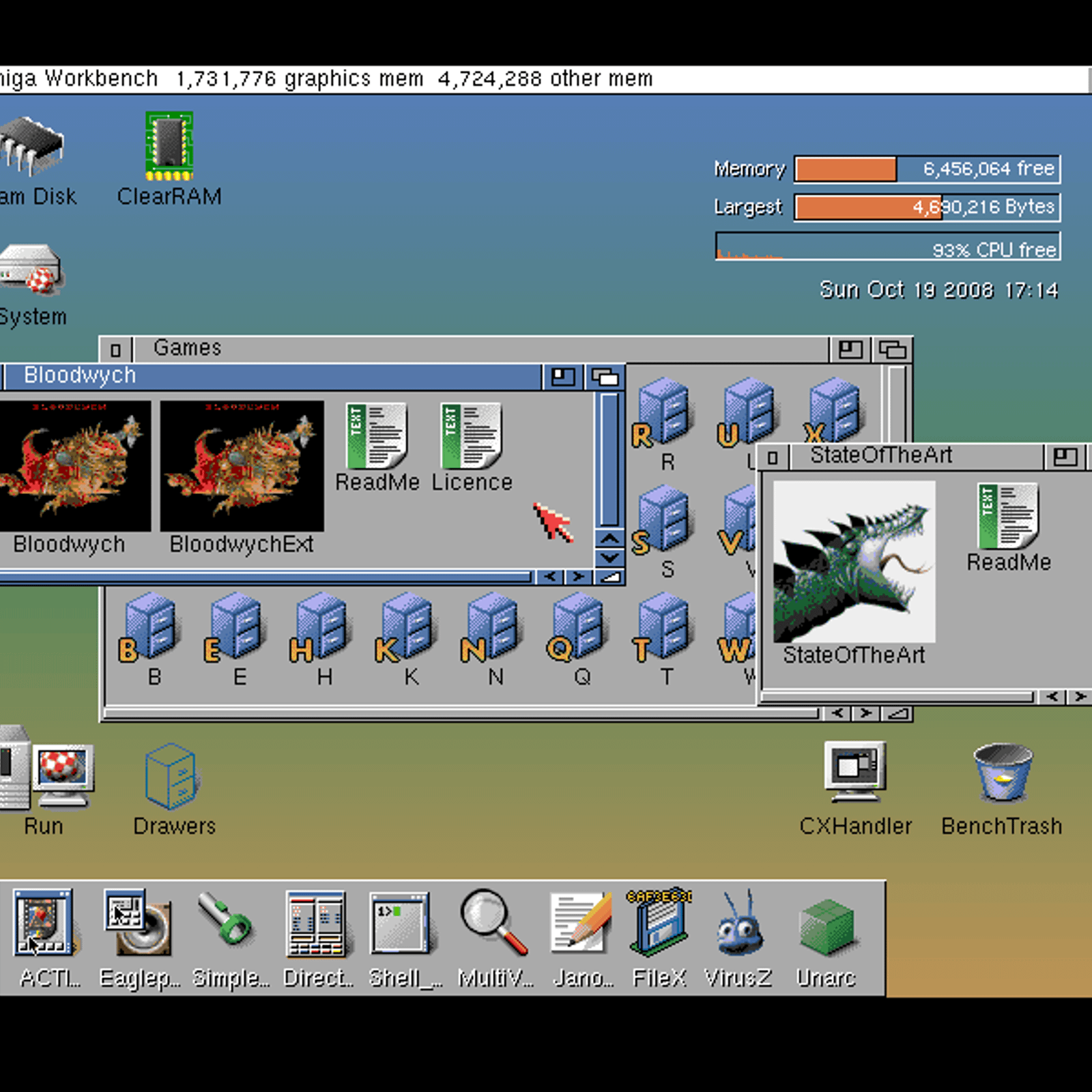Click the Games window resize gadget
The image size is (1092, 1092).
point(897,714)
